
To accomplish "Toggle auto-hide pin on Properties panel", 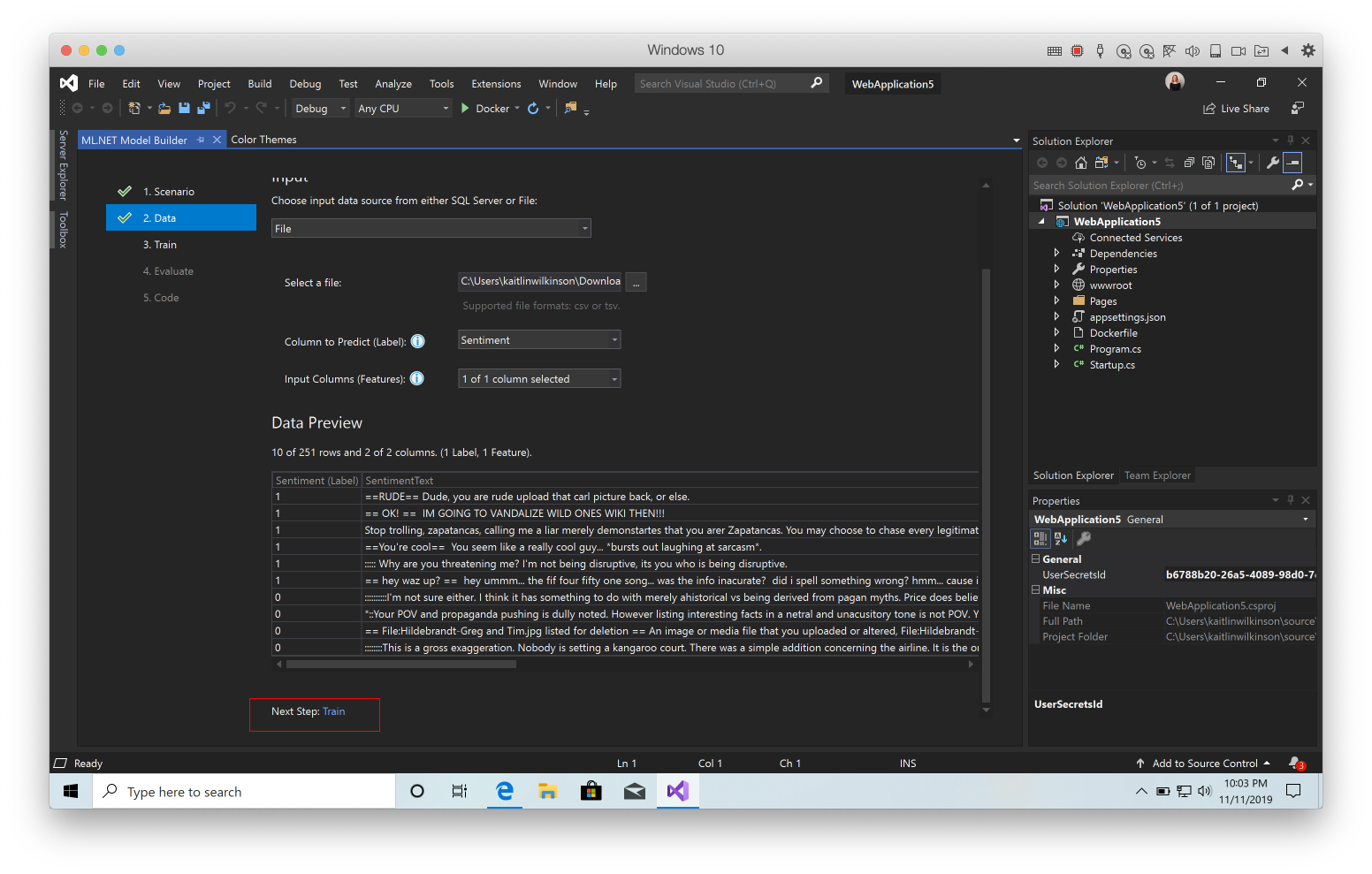I will [x=1291, y=500].
